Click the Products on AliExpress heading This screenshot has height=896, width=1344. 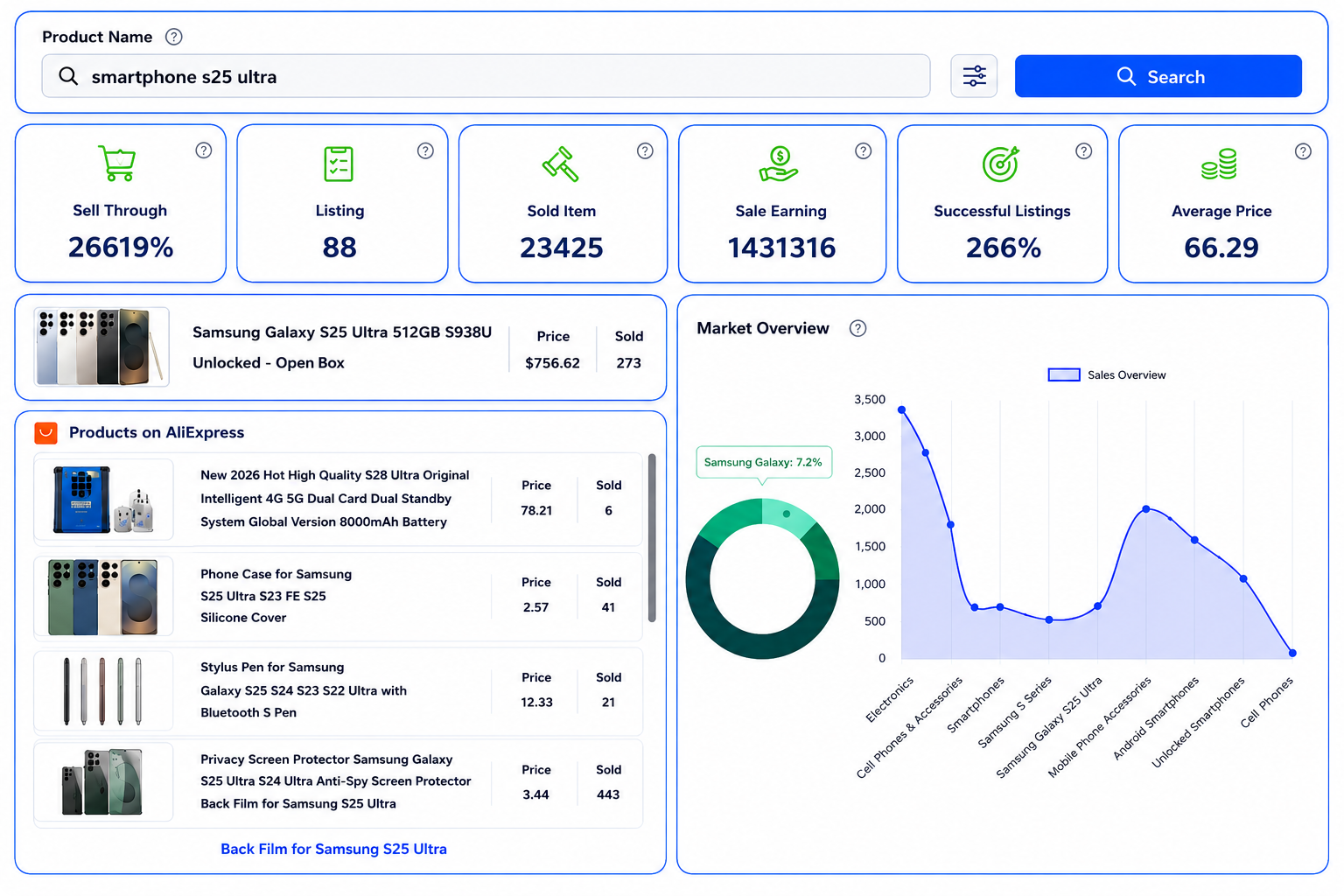157,432
